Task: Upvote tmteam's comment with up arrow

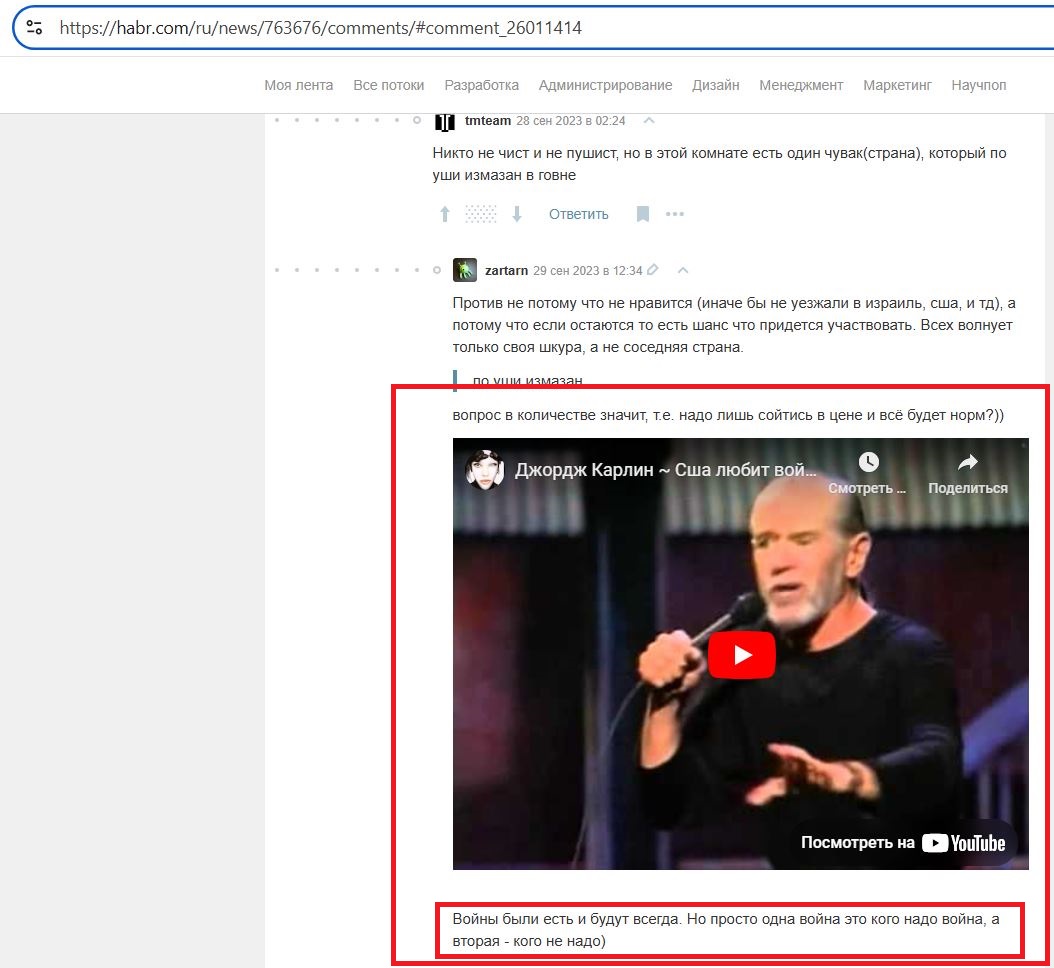Action: point(444,214)
